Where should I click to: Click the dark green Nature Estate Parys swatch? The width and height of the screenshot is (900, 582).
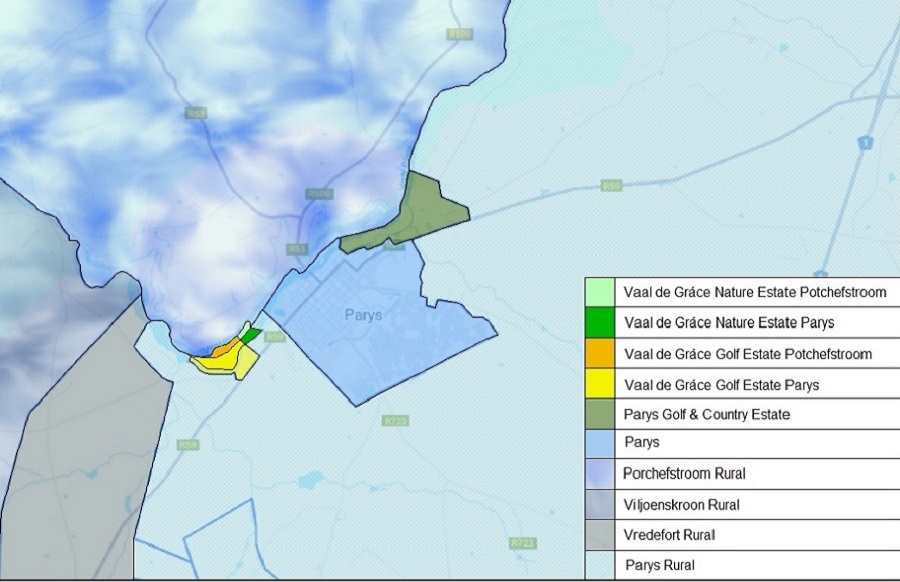[599, 323]
